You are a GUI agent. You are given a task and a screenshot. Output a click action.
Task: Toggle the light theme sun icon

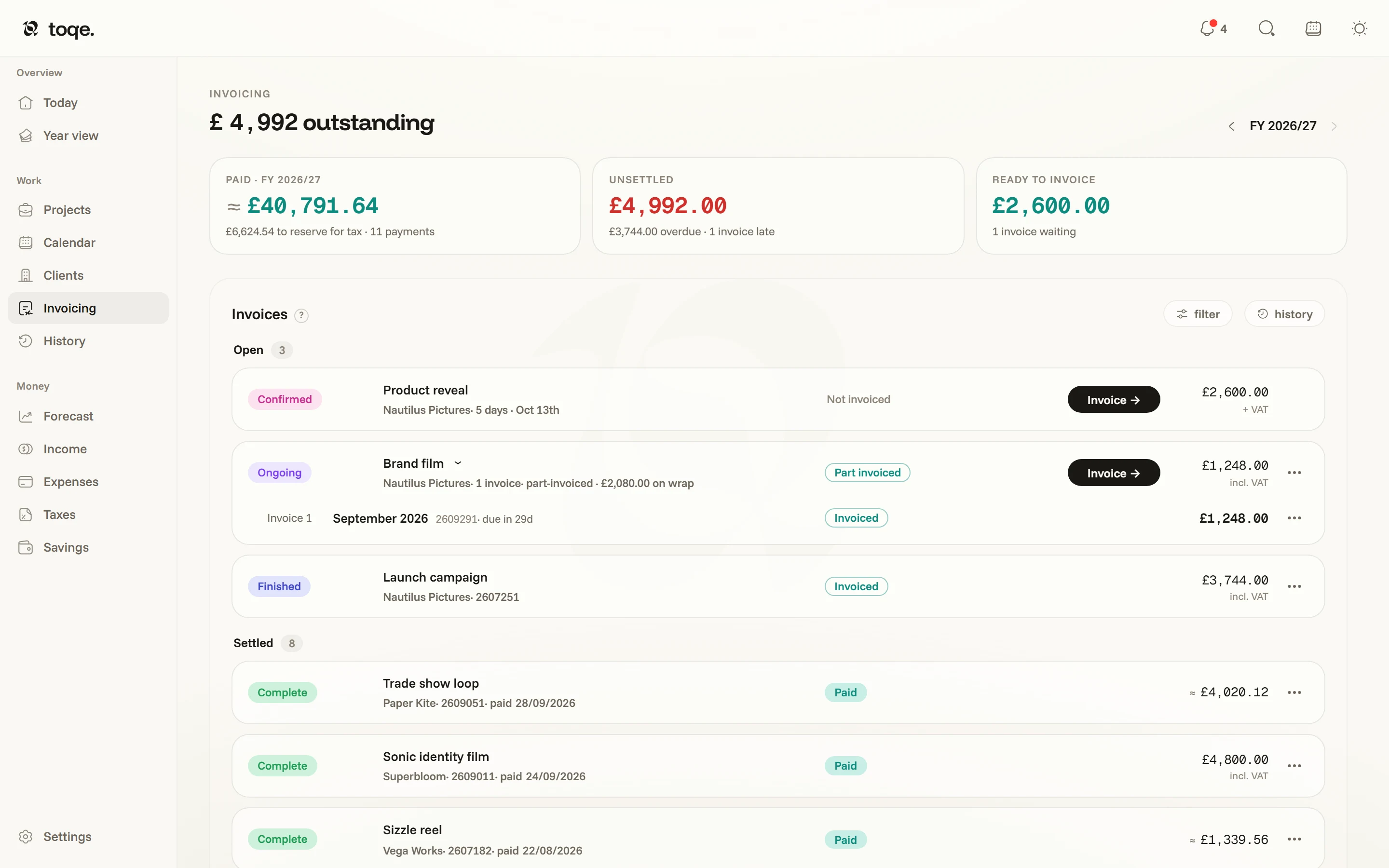[1359, 28]
